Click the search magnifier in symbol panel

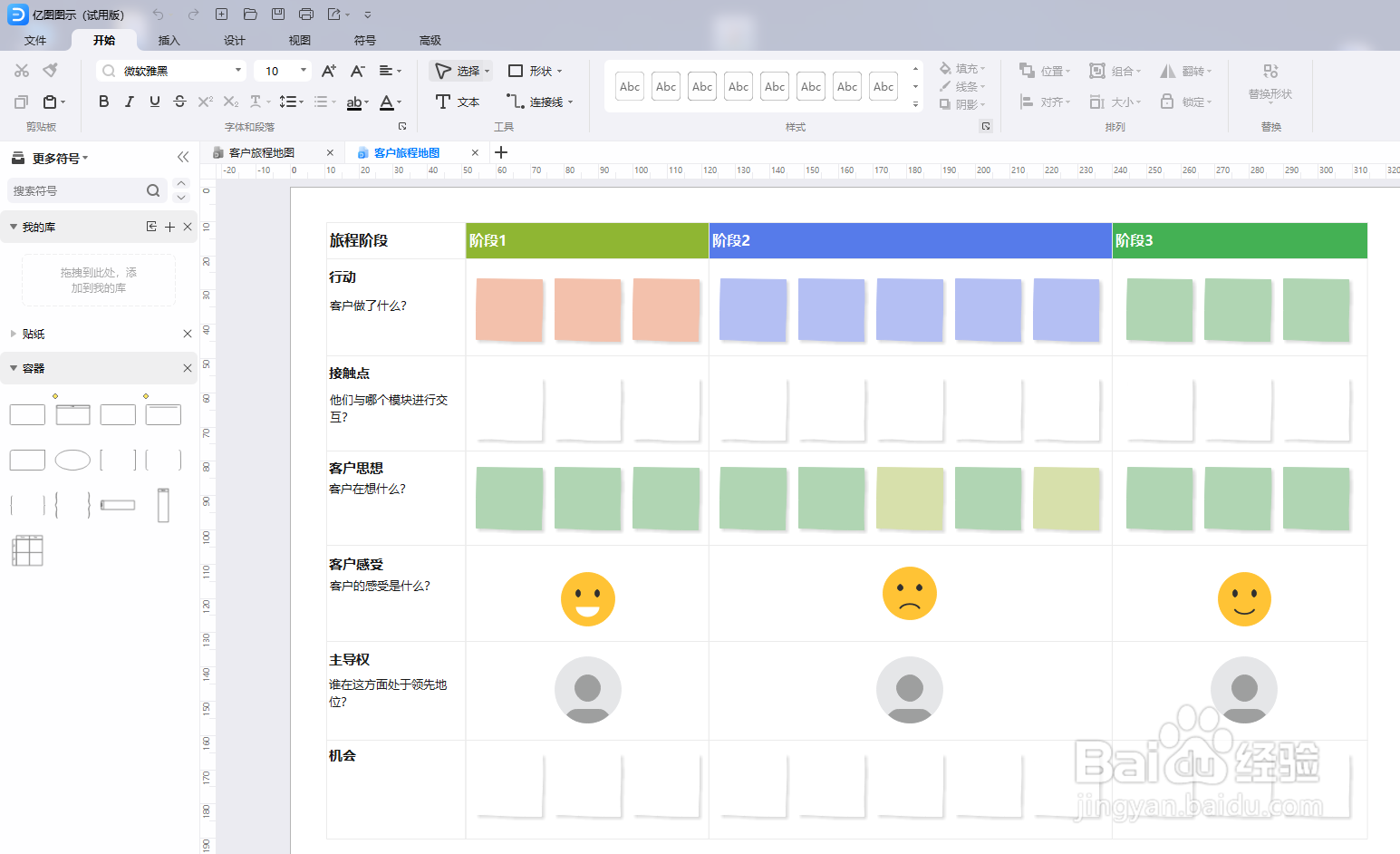[153, 190]
